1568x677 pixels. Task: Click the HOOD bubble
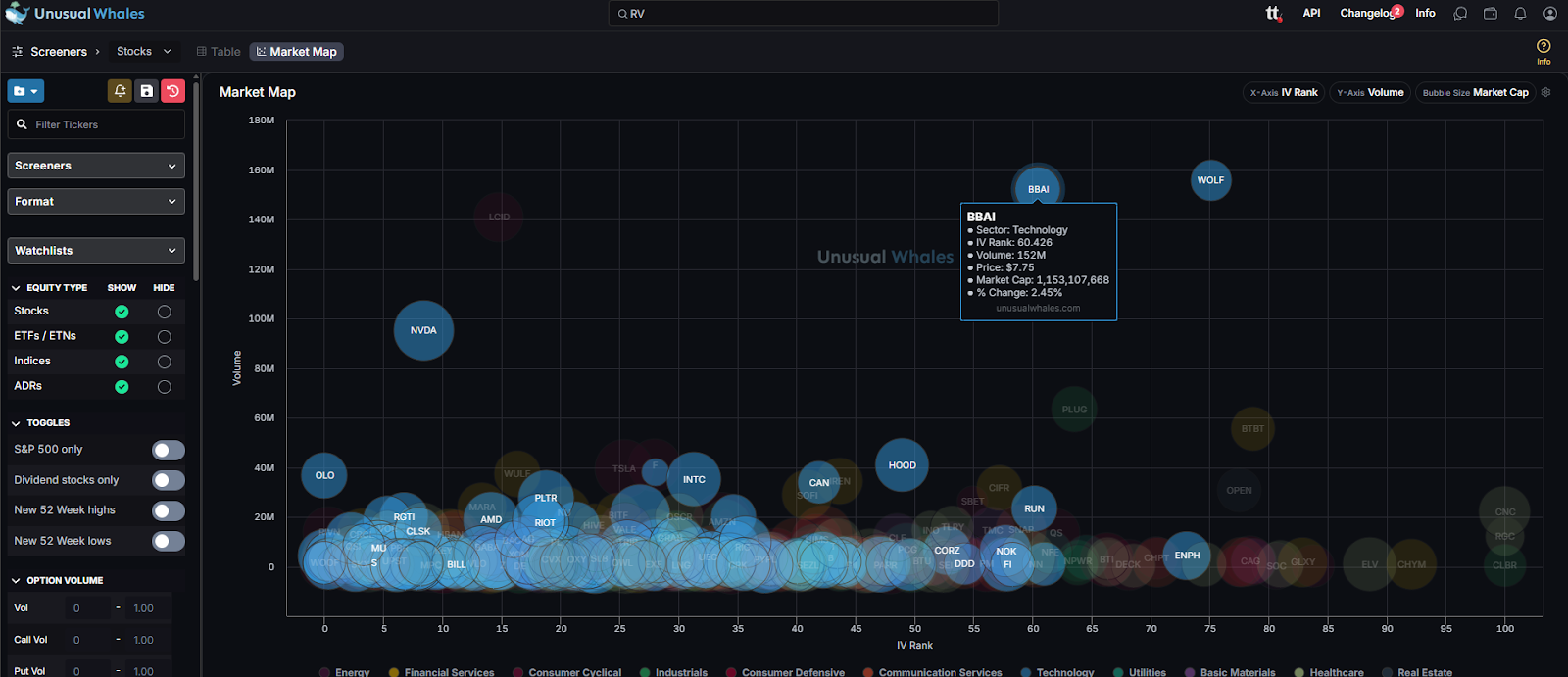[902, 465]
